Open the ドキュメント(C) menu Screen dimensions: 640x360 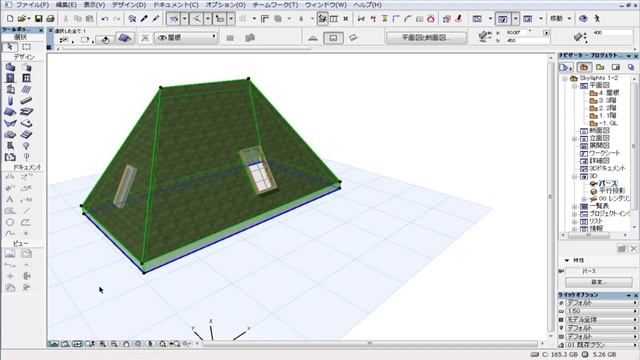[176, 5]
